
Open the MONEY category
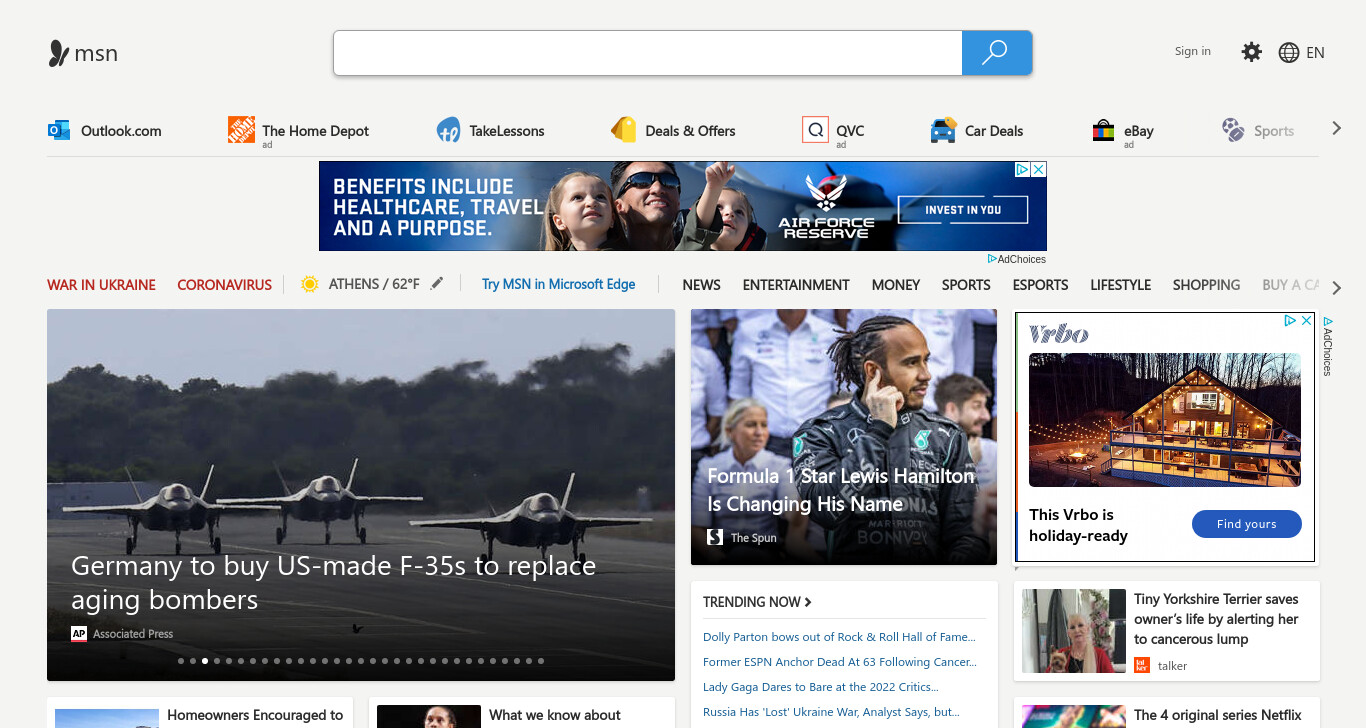895,285
